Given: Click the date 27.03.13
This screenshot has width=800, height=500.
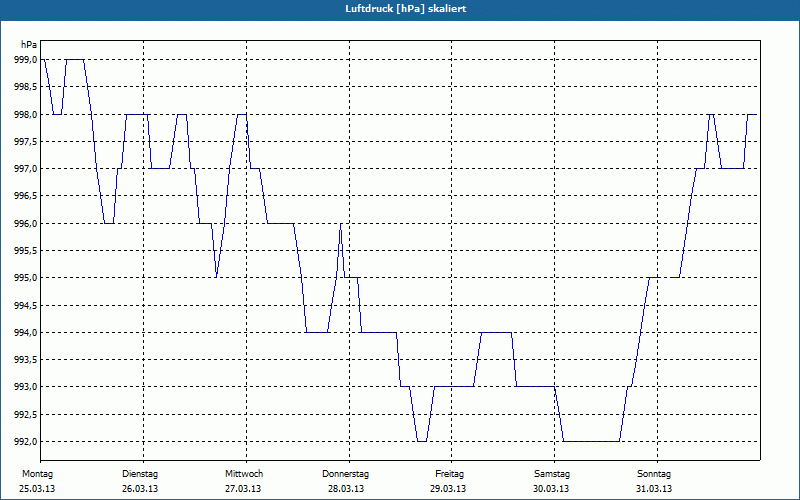Looking at the screenshot, I should pyautogui.click(x=243, y=489).
